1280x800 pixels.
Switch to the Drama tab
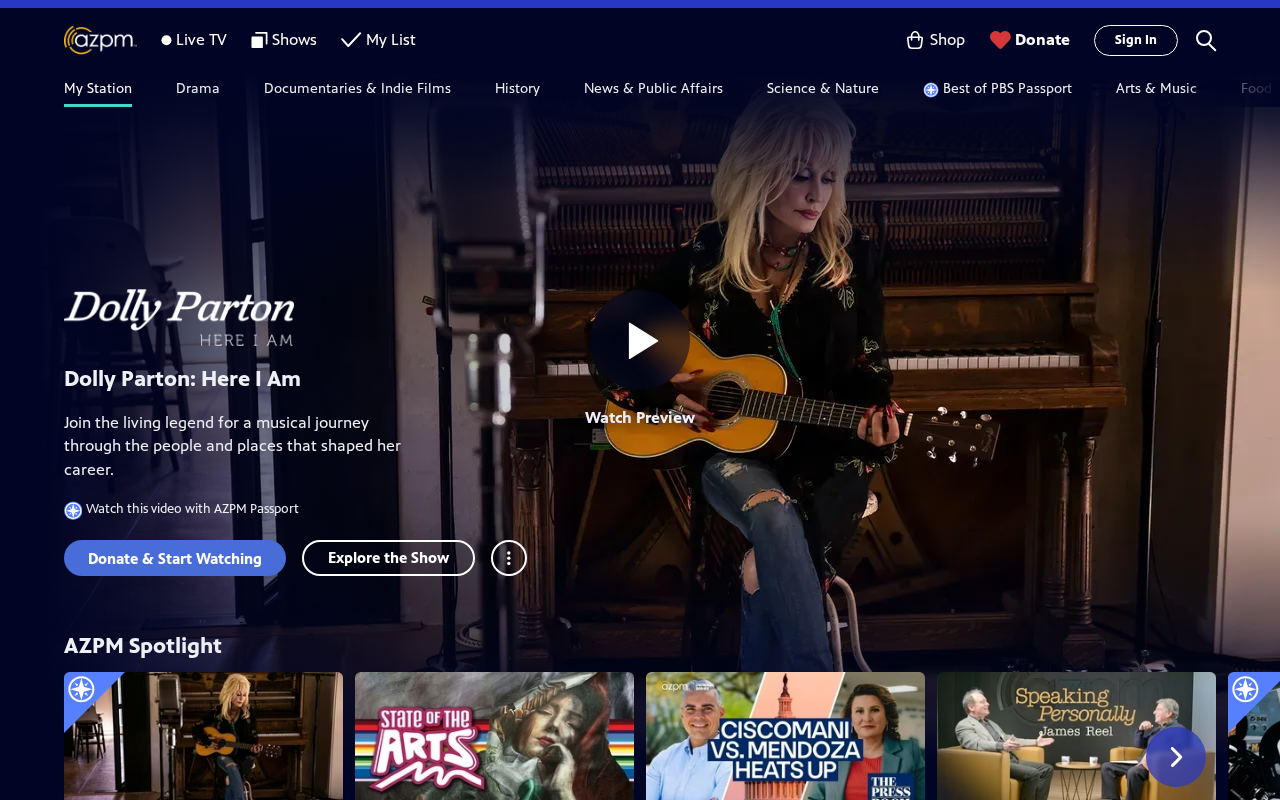[x=198, y=88]
